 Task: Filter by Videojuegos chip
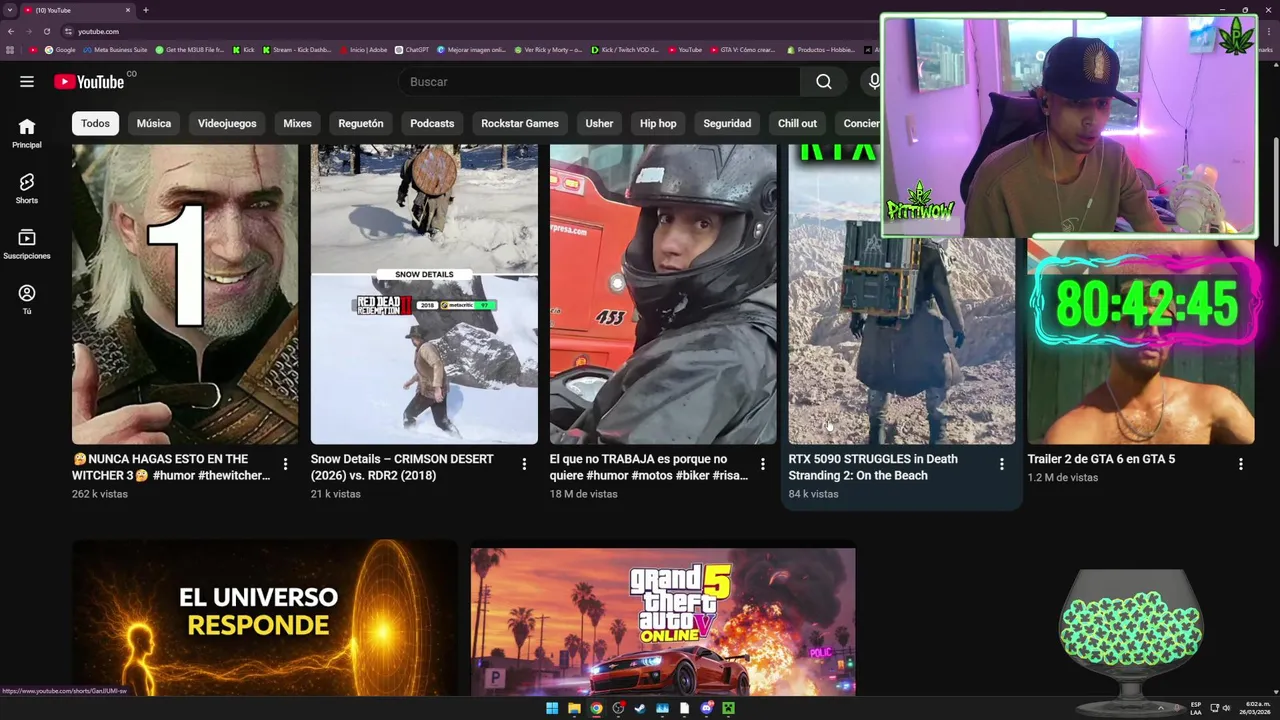click(227, 123)
